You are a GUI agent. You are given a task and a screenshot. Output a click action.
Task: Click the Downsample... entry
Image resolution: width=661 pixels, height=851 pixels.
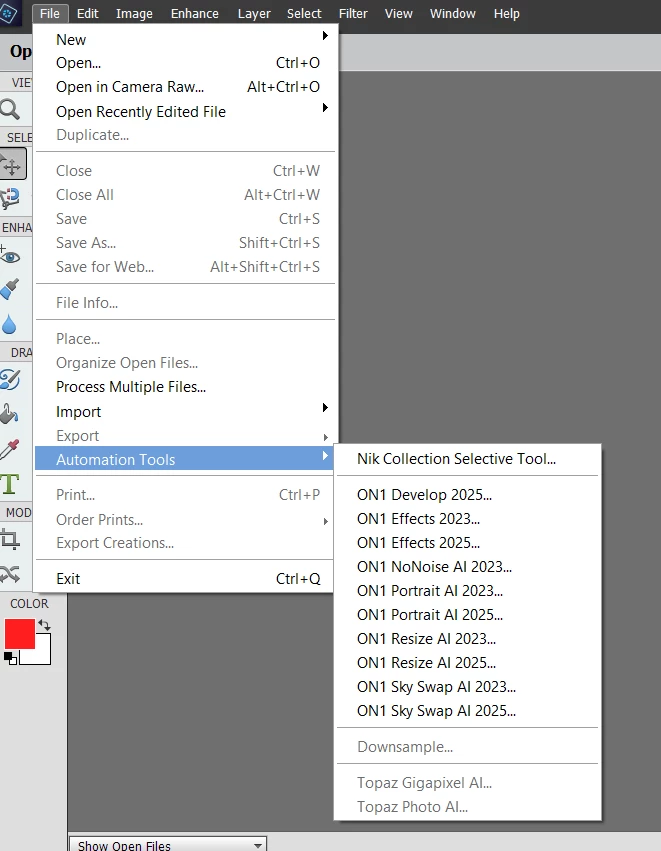pyautogui.click(x=468, y=747)
